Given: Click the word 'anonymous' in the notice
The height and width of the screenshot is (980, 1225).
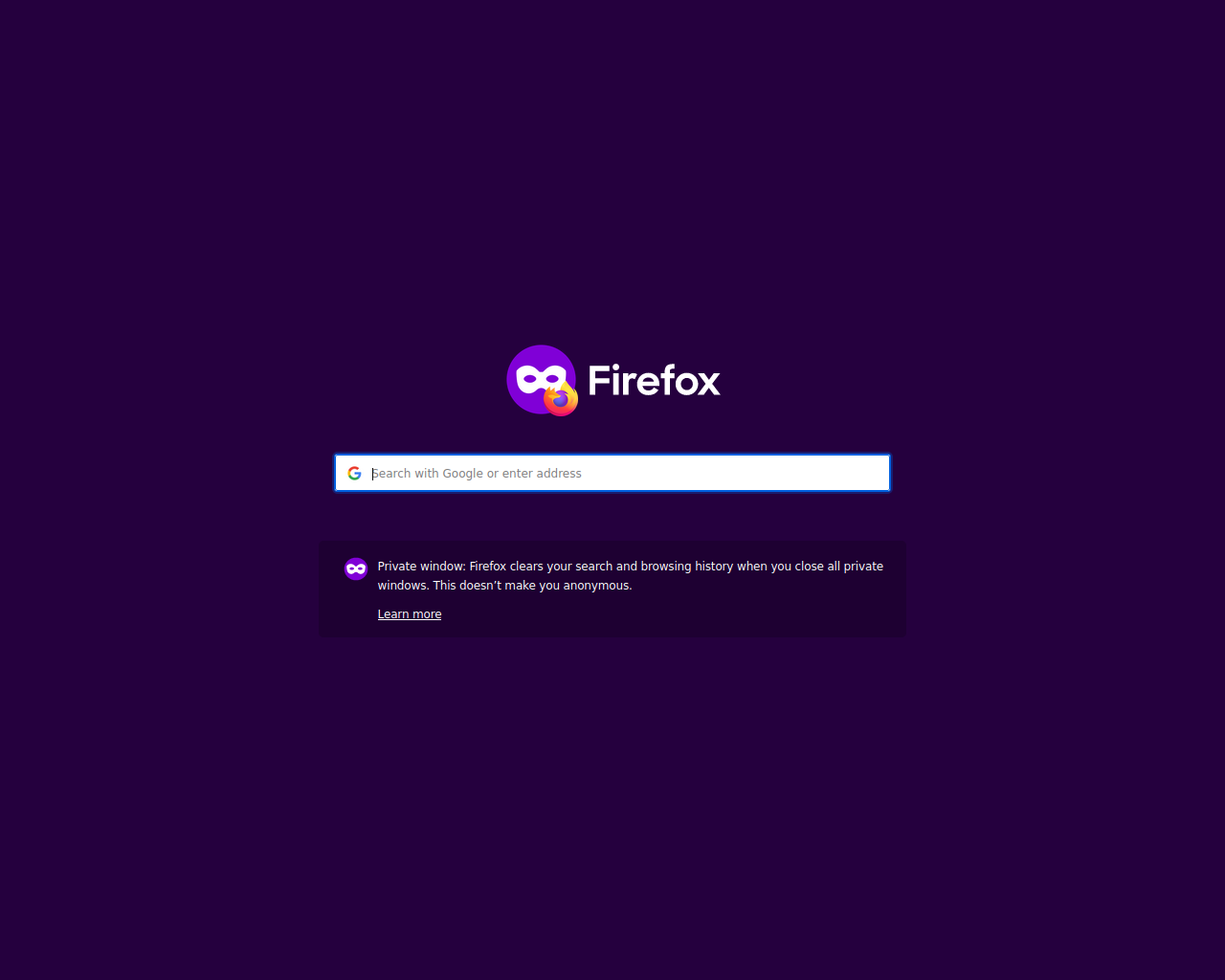Looking at the screenshot, I should tap(596, 586).
